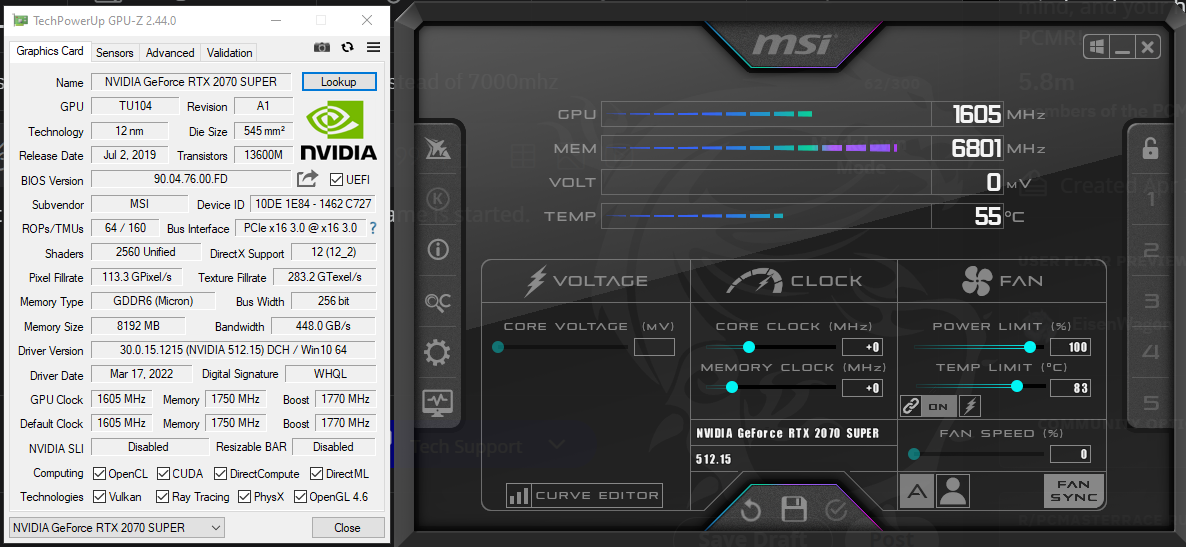
Task: Toggle the DirectCompute checkbox
Action: tap(220, 474)
